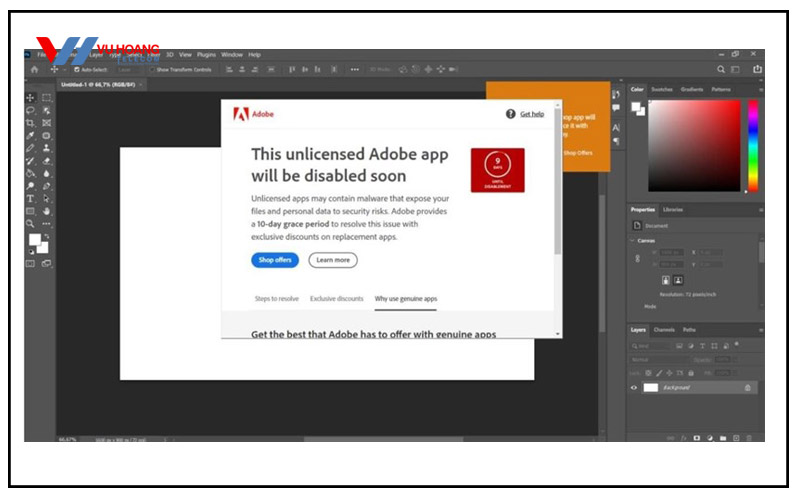Click the Shop offers button
This screenshot has height=500, width=800.
[x=275, y=260]
